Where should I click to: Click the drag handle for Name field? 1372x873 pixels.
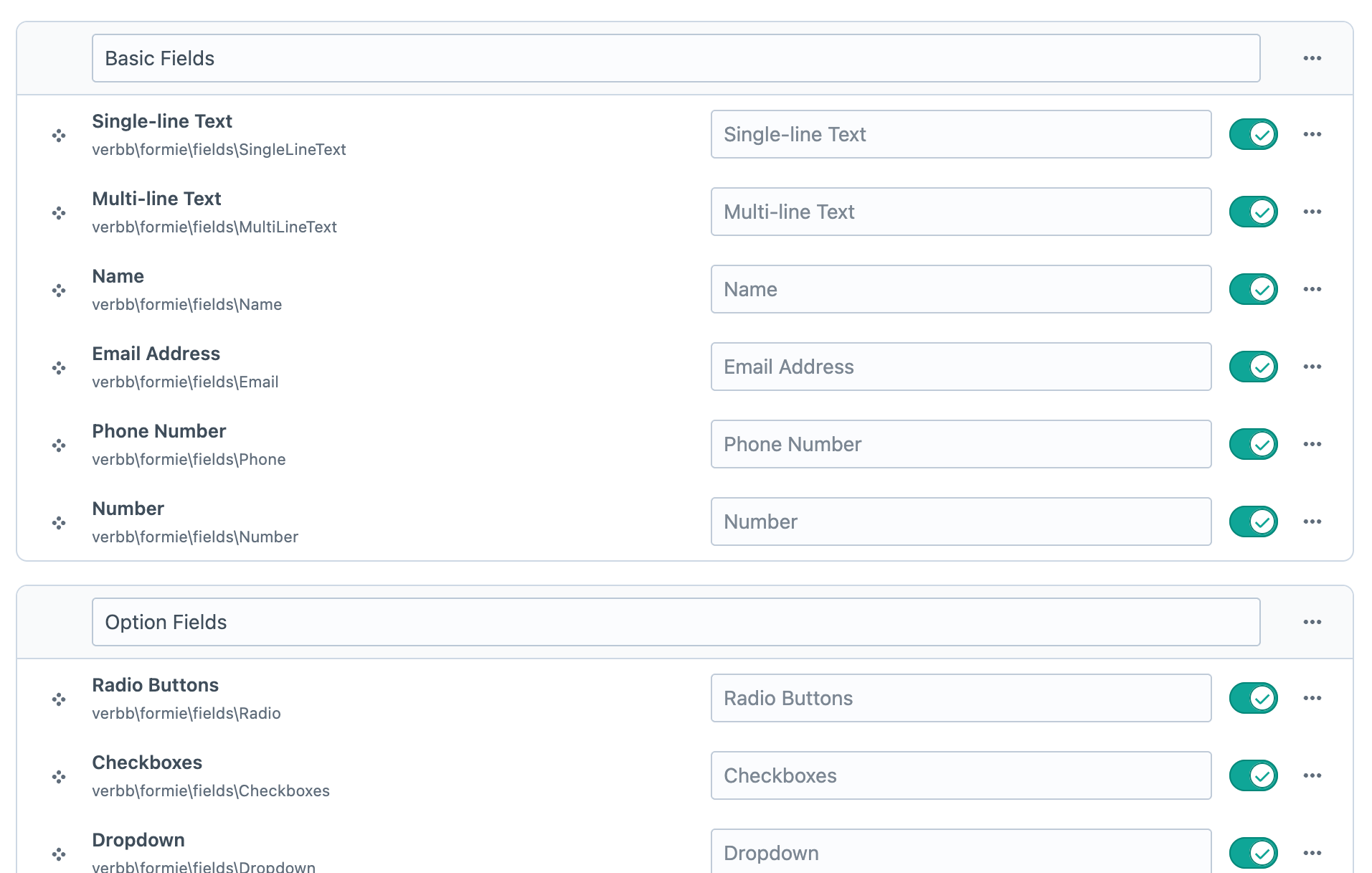click(x=59, y=291)
